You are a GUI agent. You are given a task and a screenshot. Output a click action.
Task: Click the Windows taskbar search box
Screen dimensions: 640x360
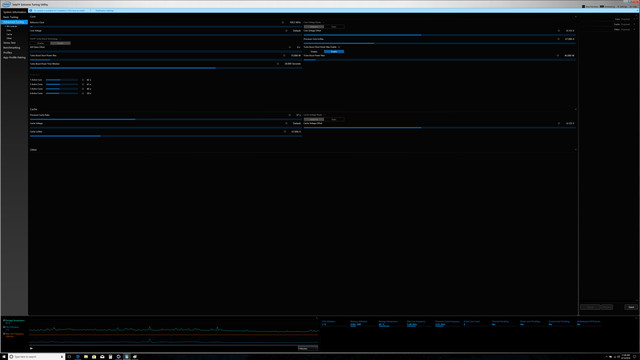(x=36, y=357)
